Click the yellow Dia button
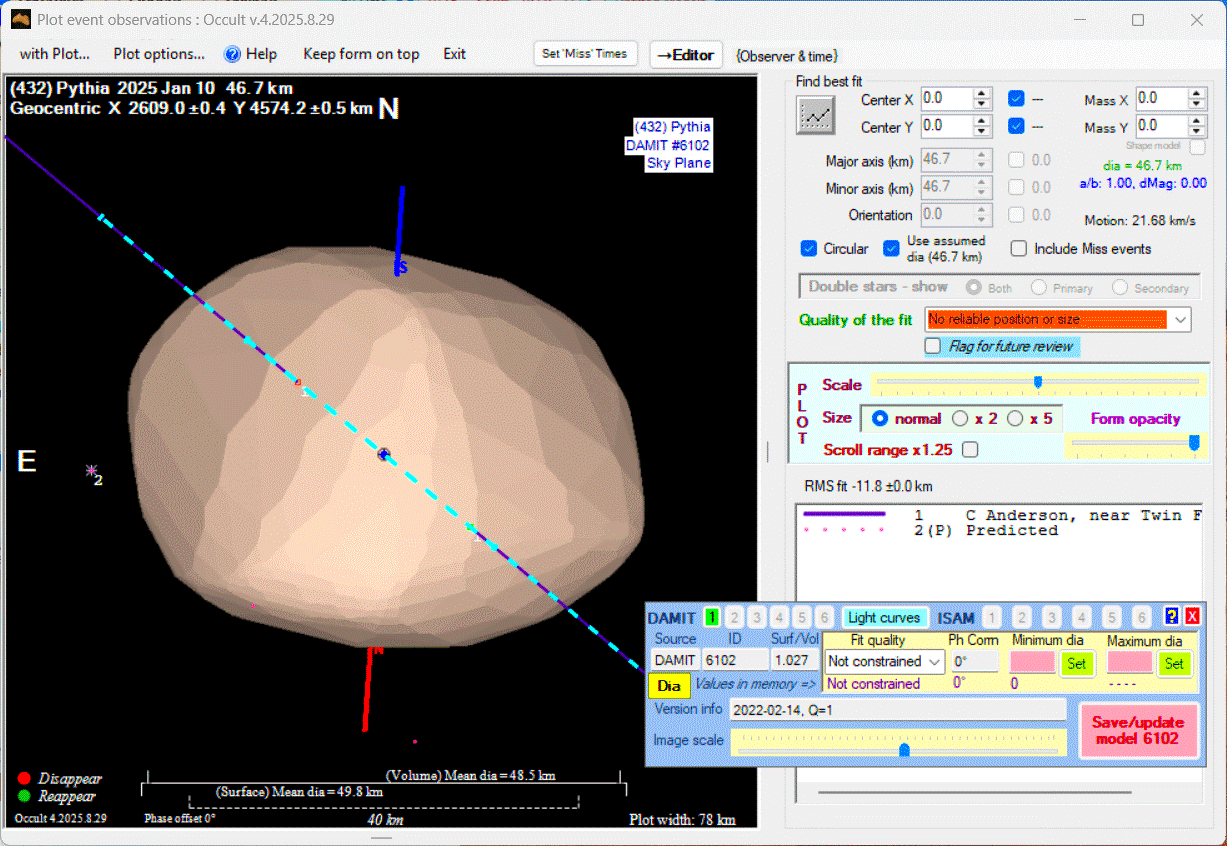Viewport: 1227px width, 846px height. [x=669, y=685]
